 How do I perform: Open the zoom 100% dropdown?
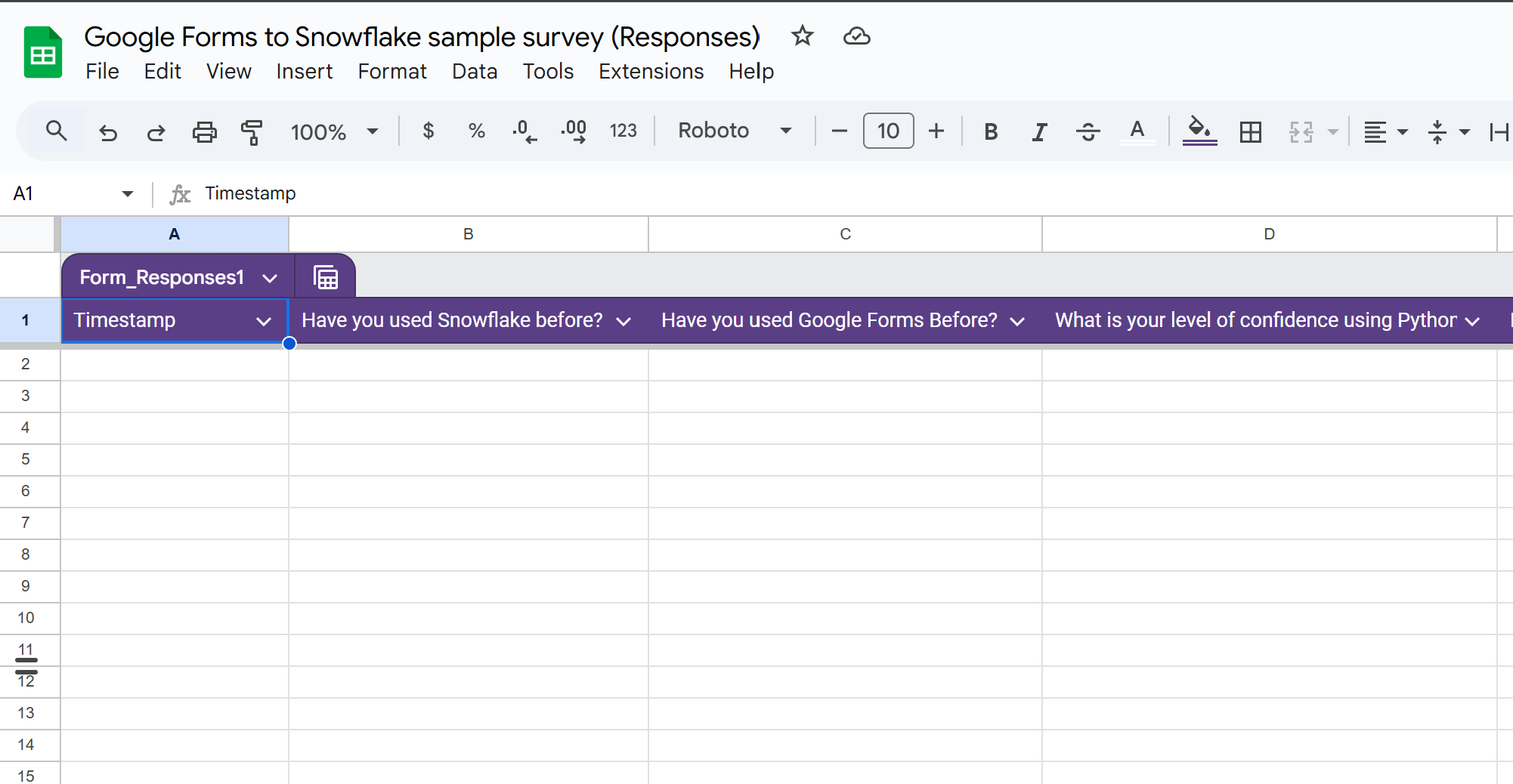[334, 132]
